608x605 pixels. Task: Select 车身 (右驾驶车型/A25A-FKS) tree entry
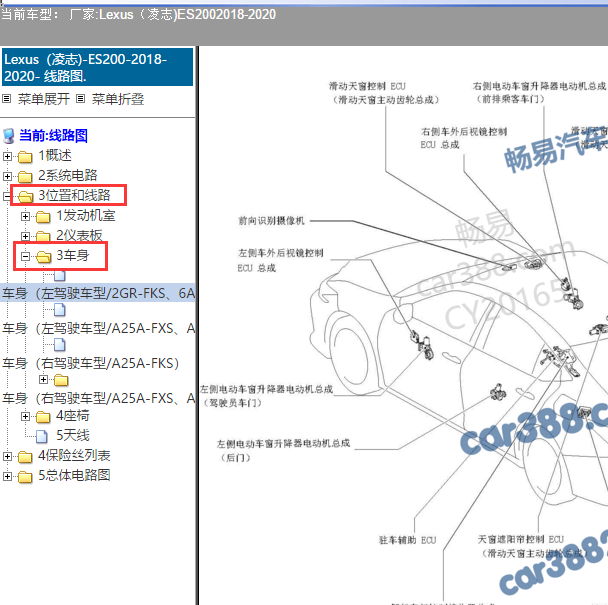click(90, 363)
